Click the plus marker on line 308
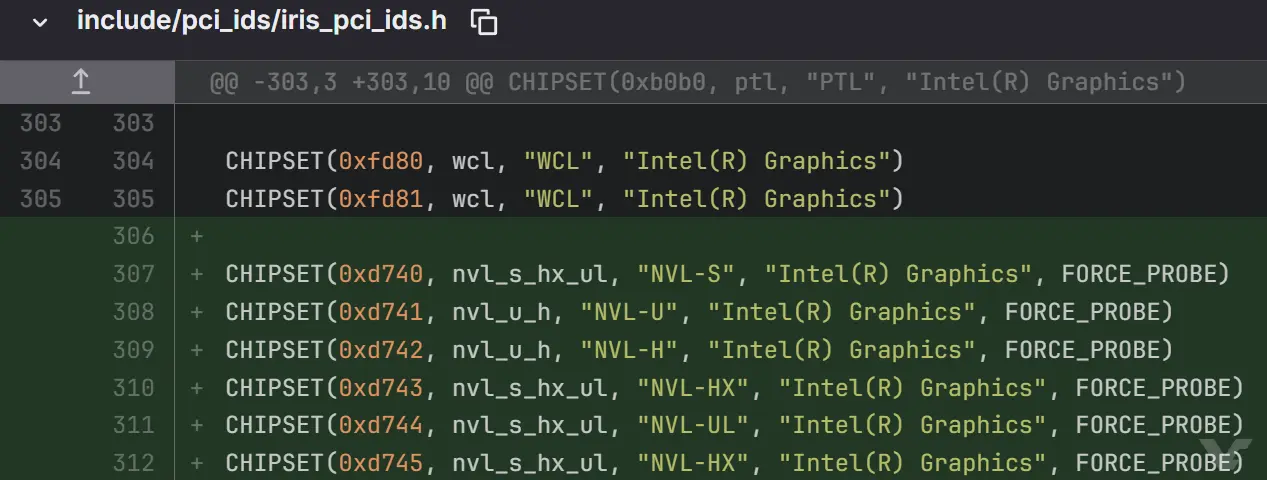 click(x=197, y=312)
